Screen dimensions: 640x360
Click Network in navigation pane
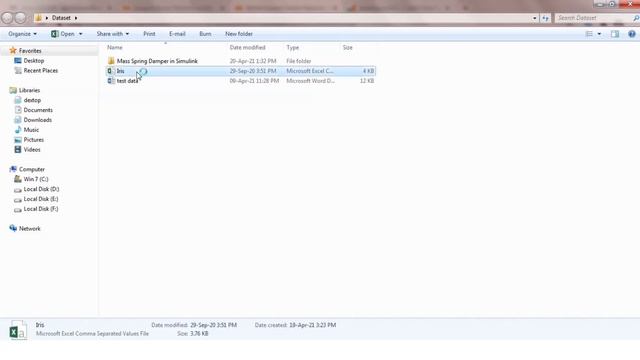[x=29, y=229]
